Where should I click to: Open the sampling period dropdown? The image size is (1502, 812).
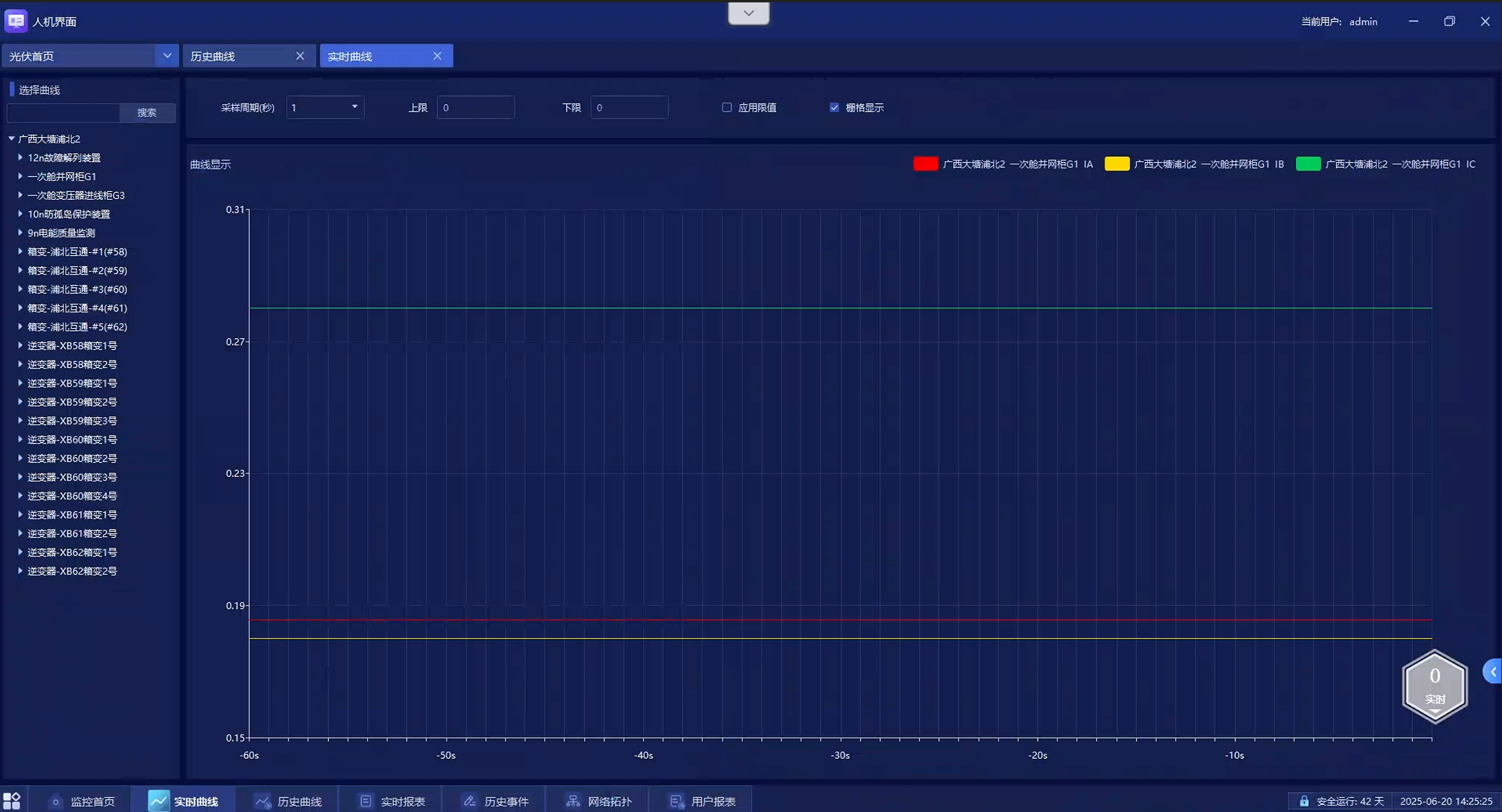354,107
